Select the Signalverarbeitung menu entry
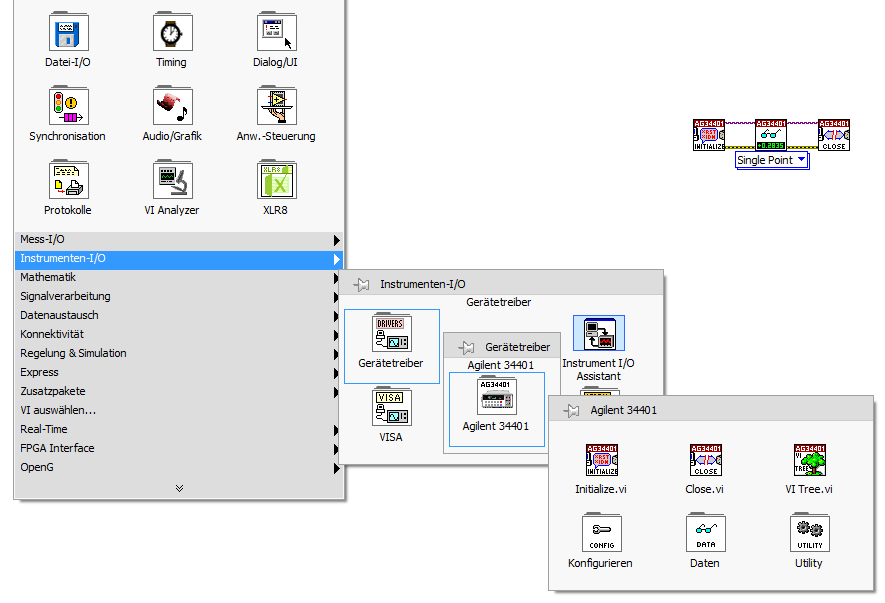 178,297
